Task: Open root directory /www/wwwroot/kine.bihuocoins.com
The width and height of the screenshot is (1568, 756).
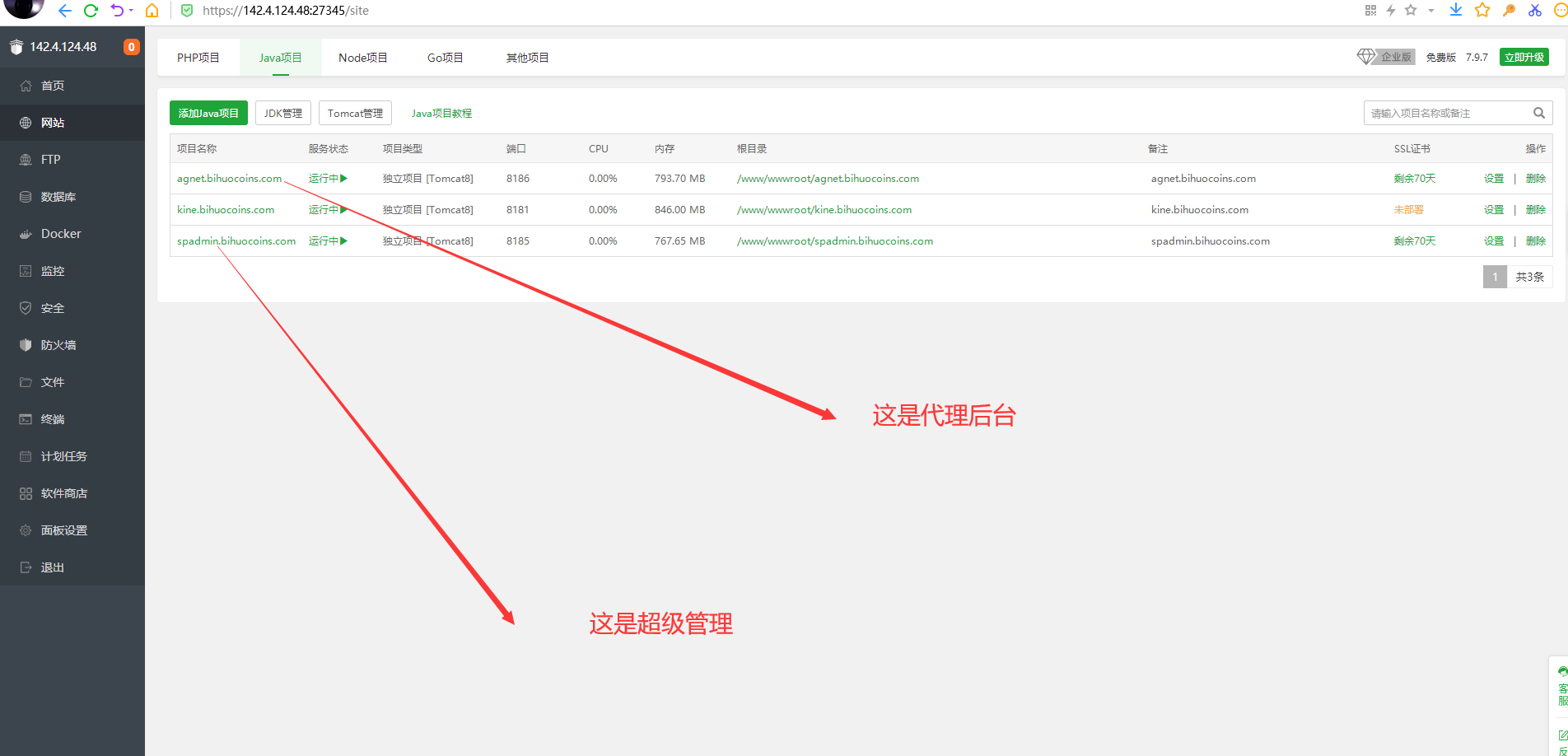Action: click(824, 209)
